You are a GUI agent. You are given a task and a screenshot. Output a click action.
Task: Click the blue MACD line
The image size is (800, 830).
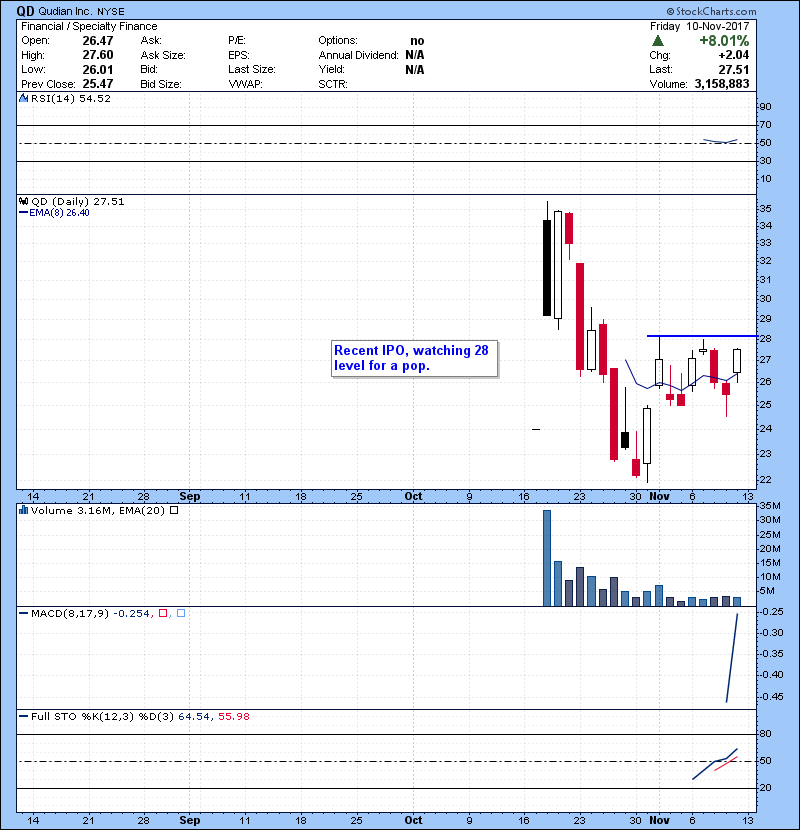[x=732, y=658]
